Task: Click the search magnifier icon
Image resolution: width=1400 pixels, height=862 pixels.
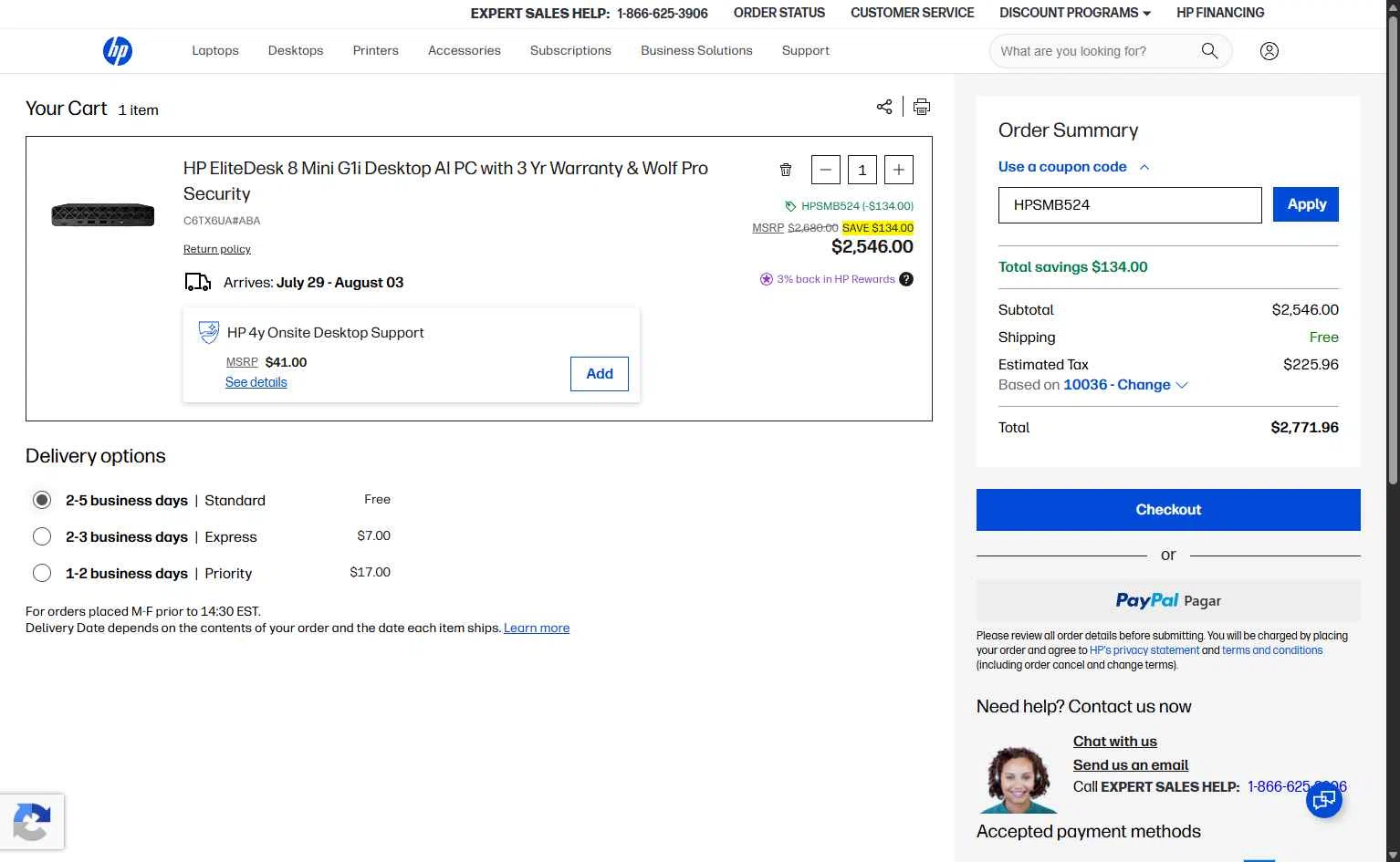Action: [1209, 51]
